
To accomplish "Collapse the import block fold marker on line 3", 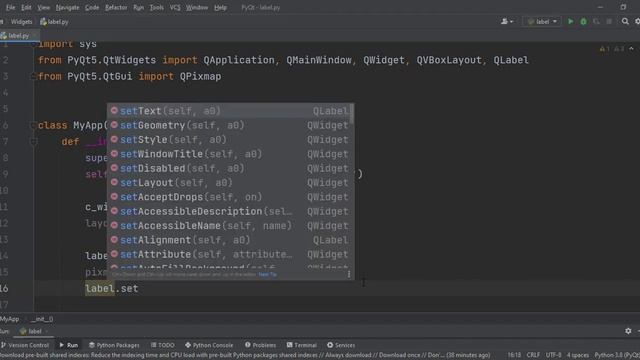I will pos(33,76).
